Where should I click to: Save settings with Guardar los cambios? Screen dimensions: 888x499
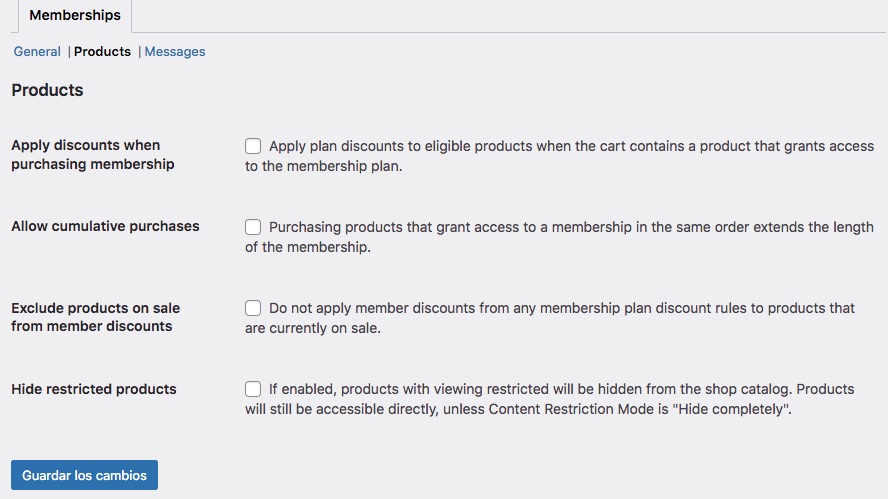point(84,475)
